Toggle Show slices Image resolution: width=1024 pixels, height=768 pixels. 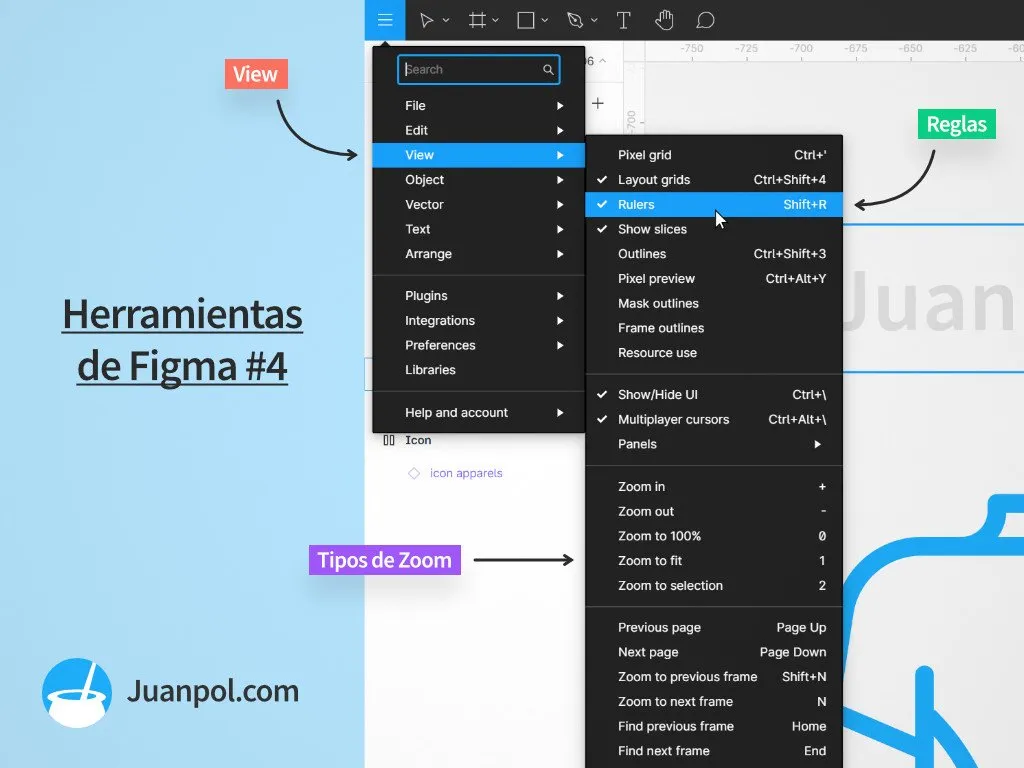pyautogui.click(x=714, y=229)
